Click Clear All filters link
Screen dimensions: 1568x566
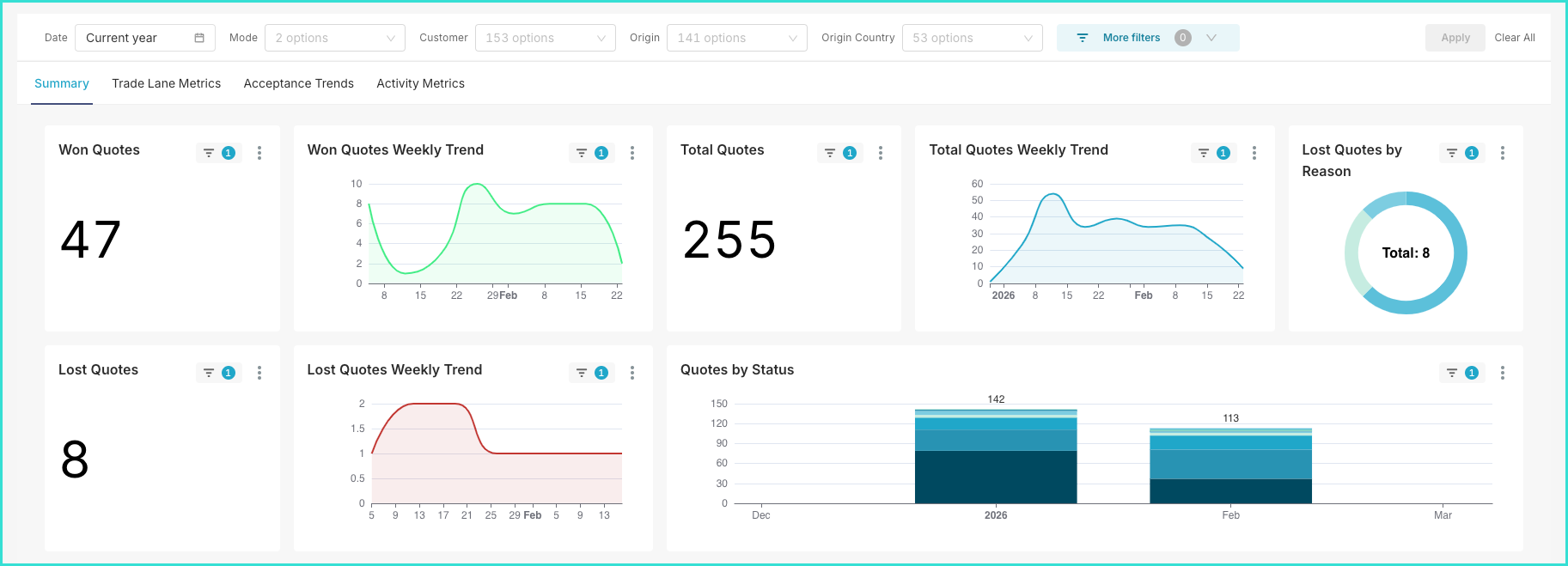(1514, 38)
